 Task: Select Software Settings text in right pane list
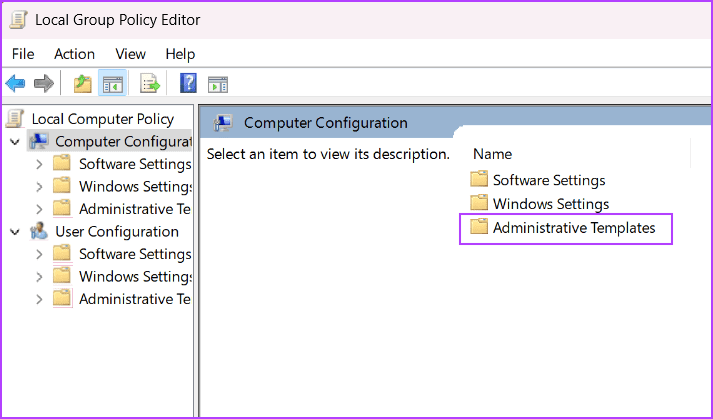click(x=549, y=180)
